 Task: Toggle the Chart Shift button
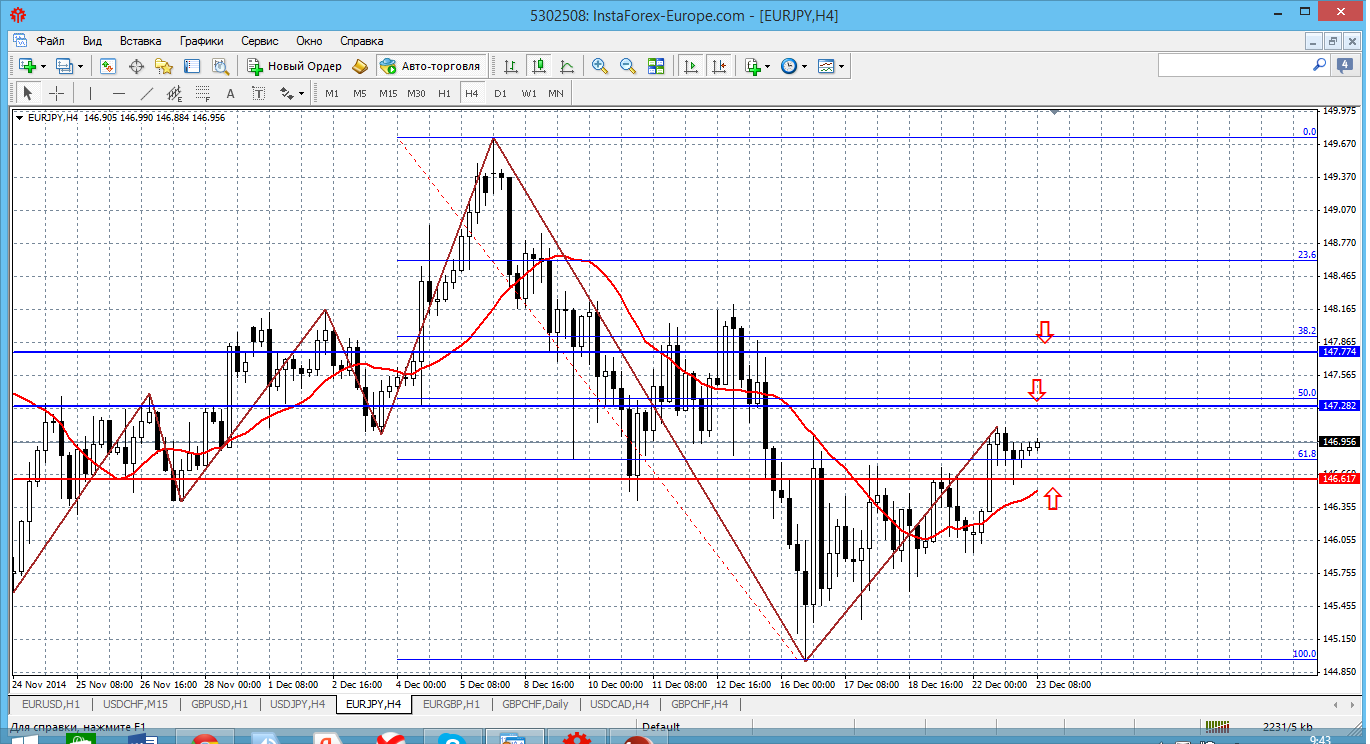[718, 66]
